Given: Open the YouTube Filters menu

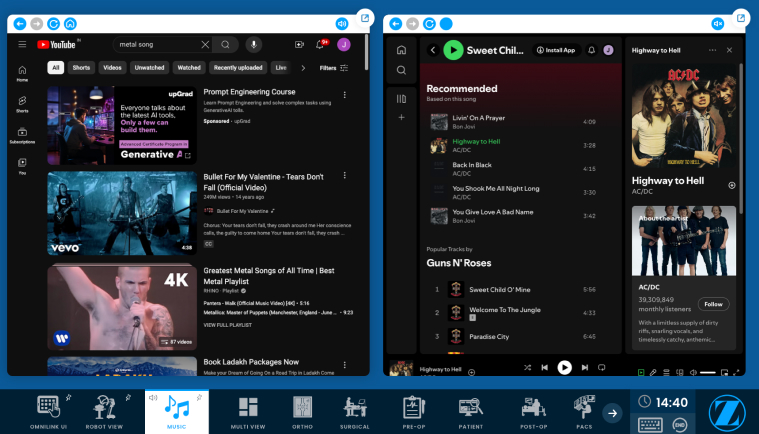Looking at the screenshot, I should [333, 68].
